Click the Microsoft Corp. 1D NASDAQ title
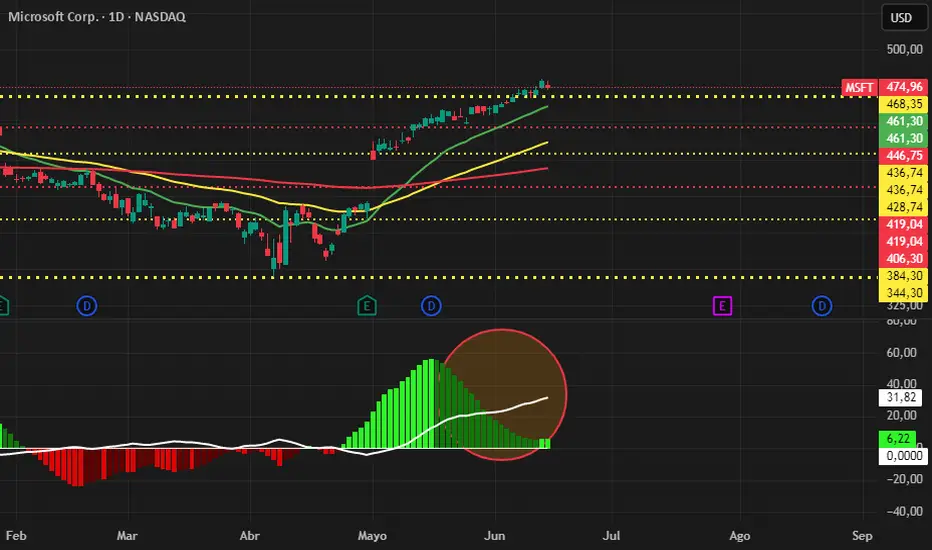 point(97,17)
